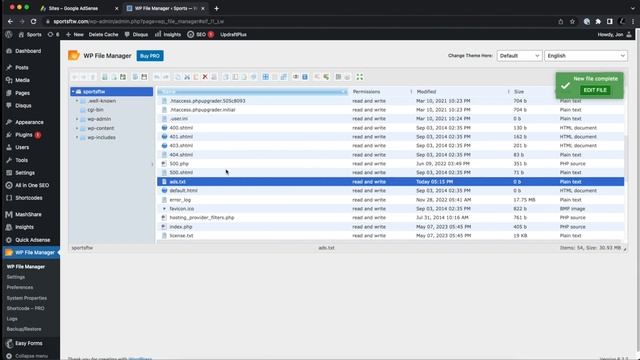Select the license.txt file row
This screenshot has height=360, width=640.
pos(391,236)
